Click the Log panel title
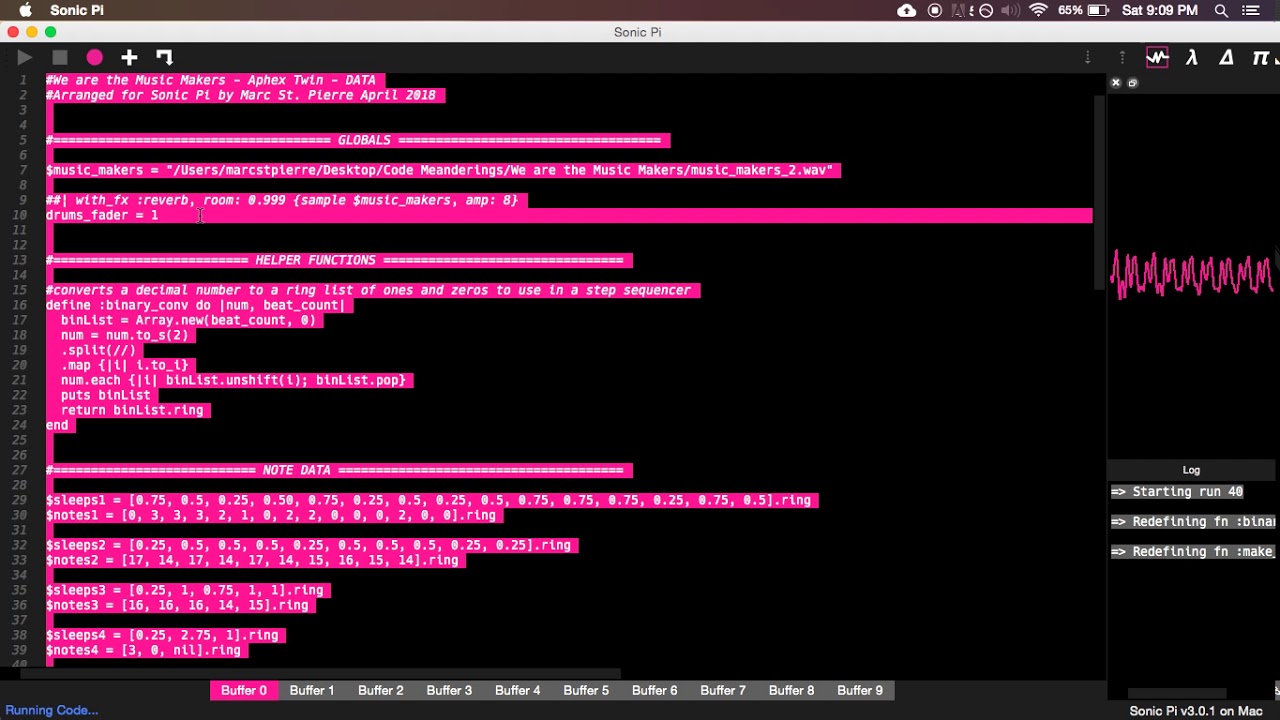The width and height of the screenshot is (1280, 720). [x=1191, y=470]
